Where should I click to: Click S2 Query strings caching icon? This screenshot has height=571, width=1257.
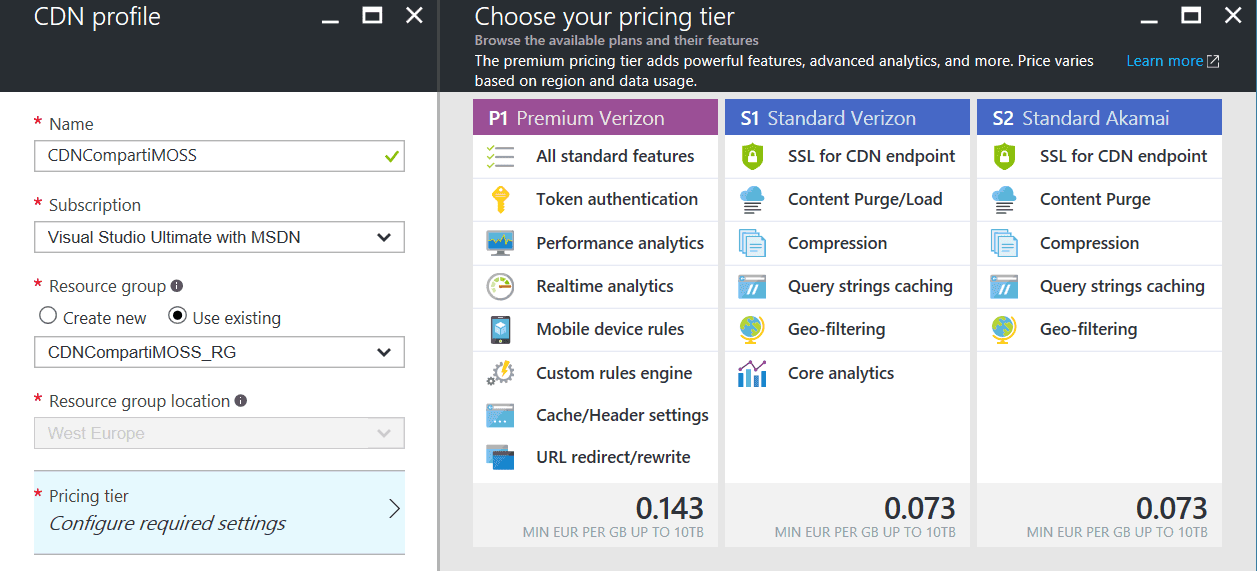[x=1004, y=286]
